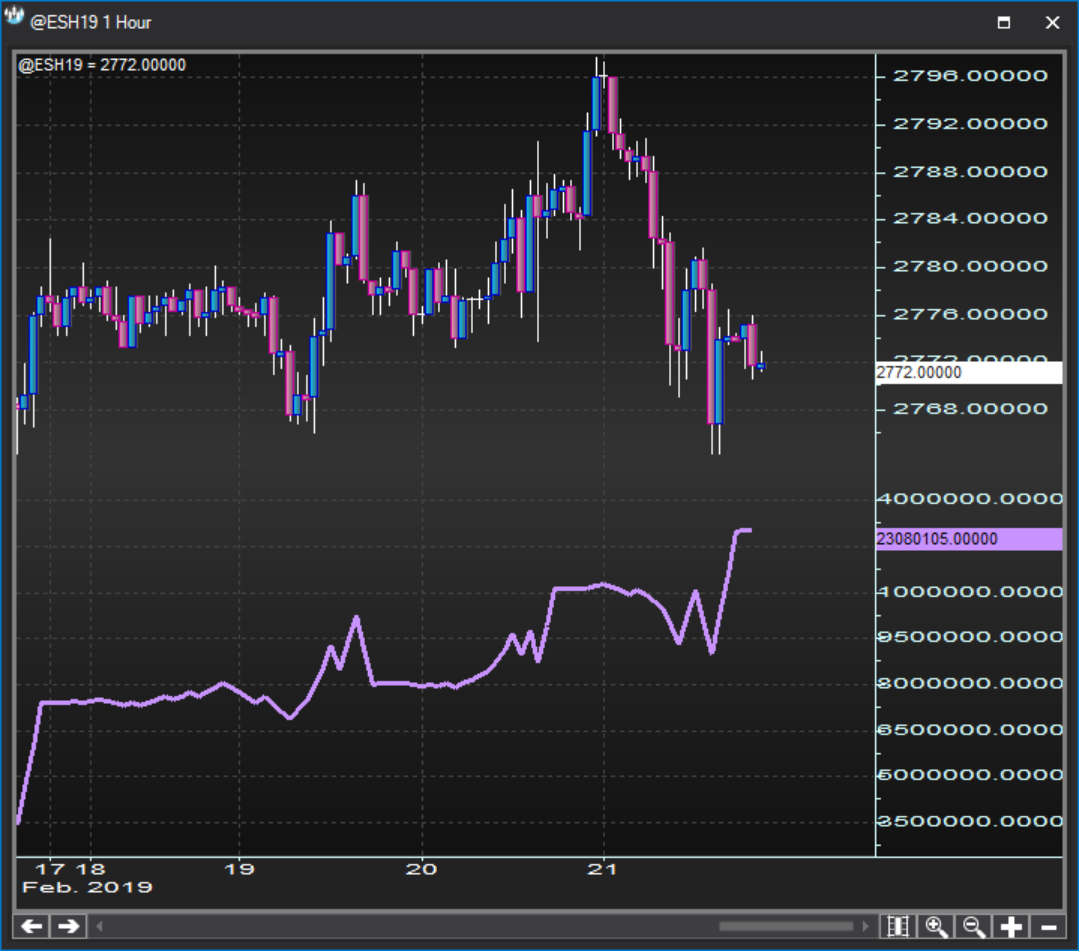Click the 2780.00000 price axis label
Image resolution: width=1079 pixels, height=951 pixels.
(x=970, y=266)
